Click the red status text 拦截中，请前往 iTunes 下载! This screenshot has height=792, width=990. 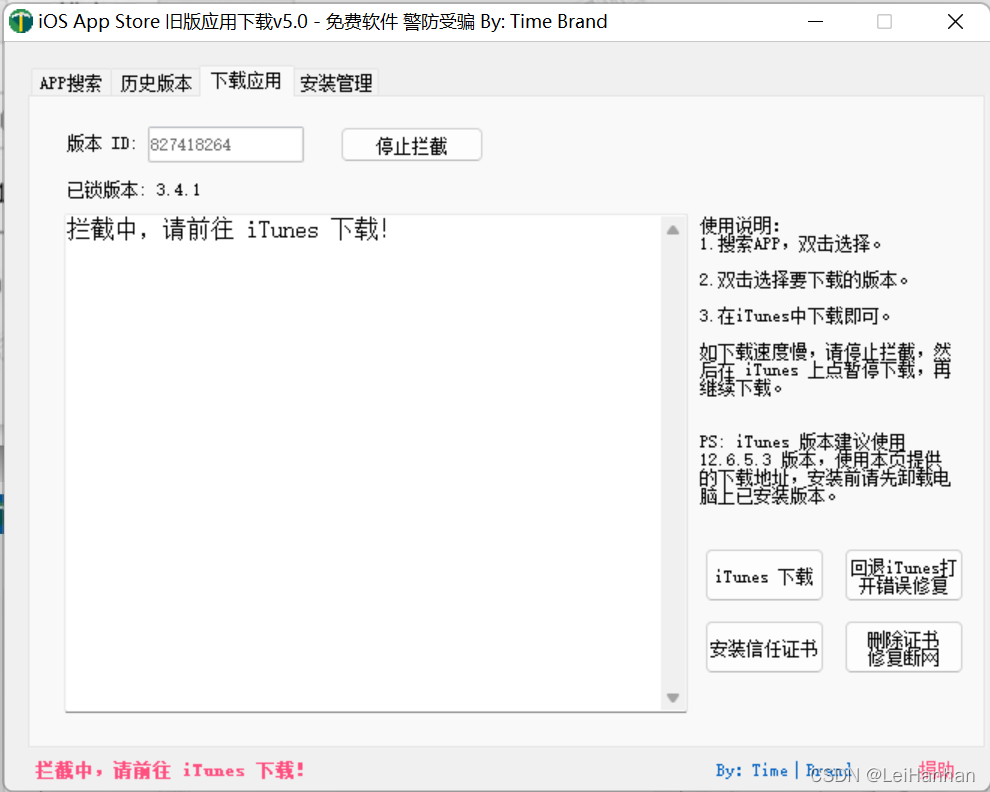[170, 771]
